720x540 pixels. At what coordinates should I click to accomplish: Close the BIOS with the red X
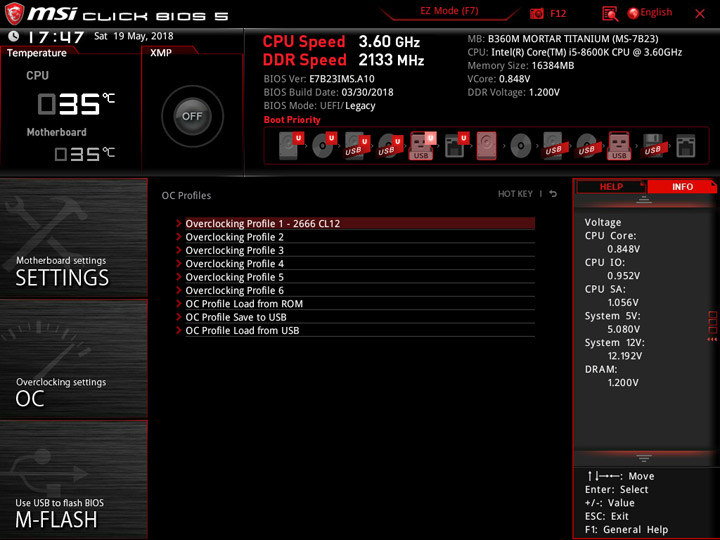[700, 14]
